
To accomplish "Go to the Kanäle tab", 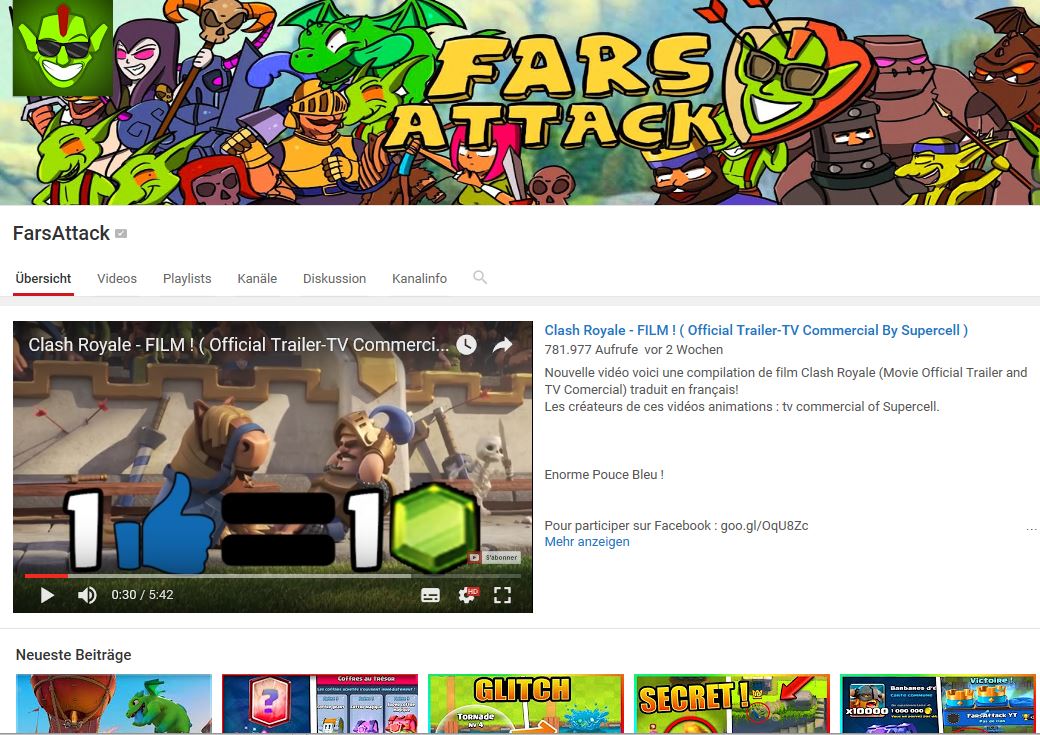I will tap(257, 279).
